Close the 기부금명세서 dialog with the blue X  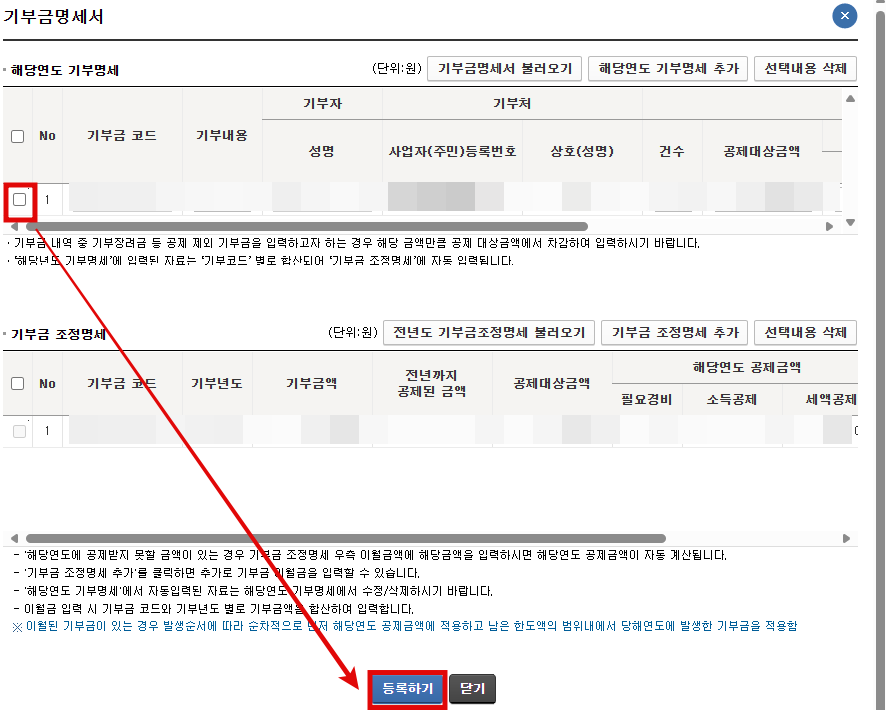point(844,16)
